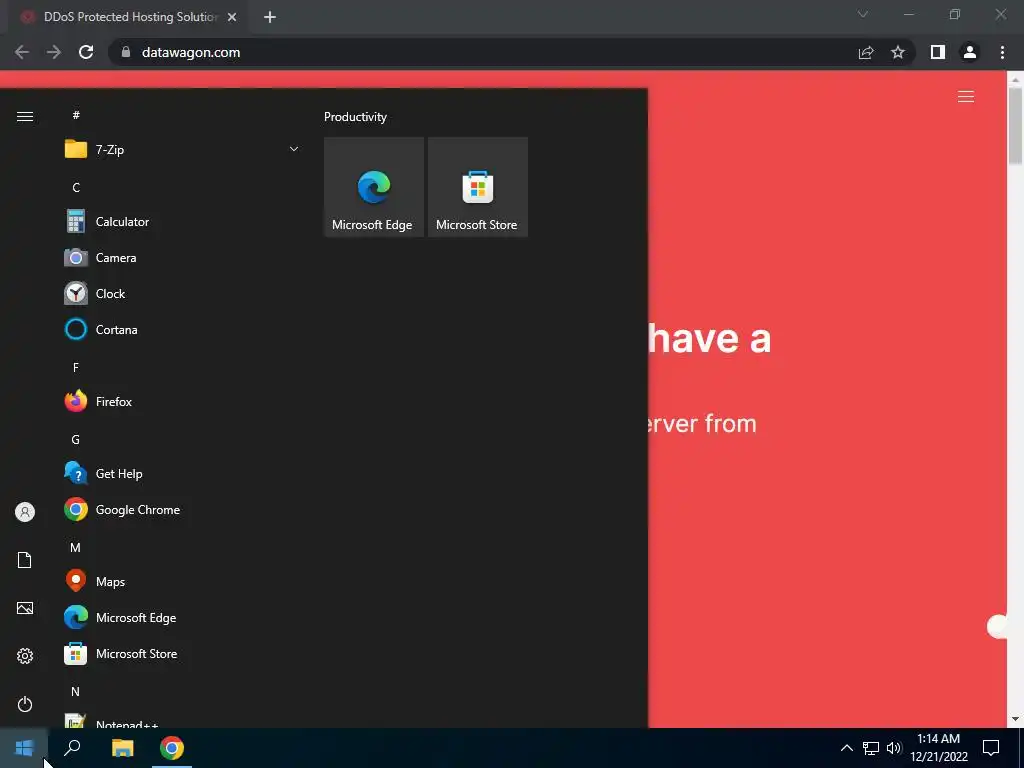Image resolution: width=1024 pixels, height=768 pixels.
Task: Open the website hamburger menu
Action: click(x=966, y=97)
